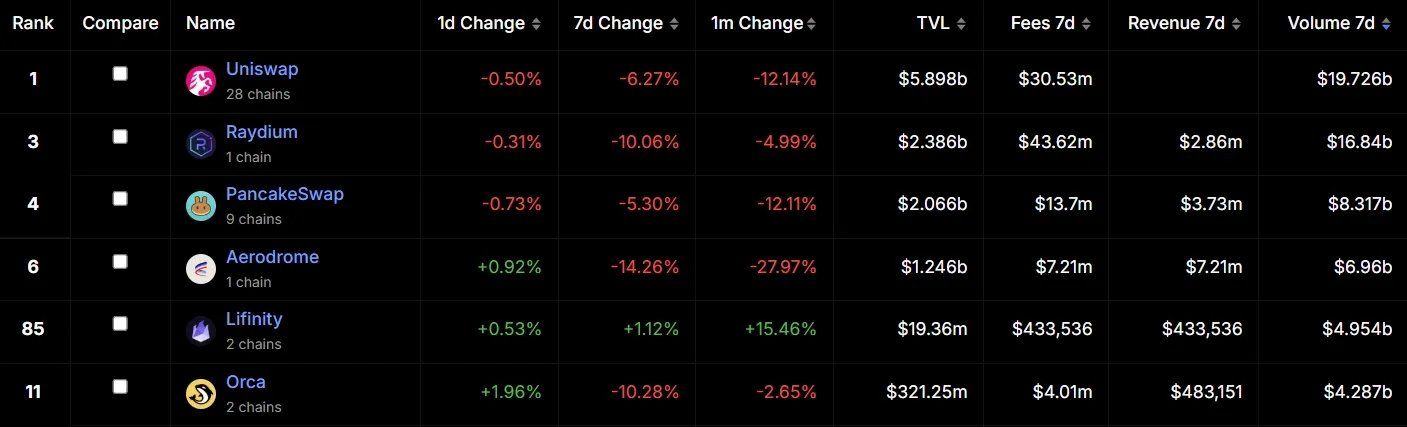The image size is (1407, 427).
Task: Click the Aerodrome protocol logo icon
Action: click(201, 269)
